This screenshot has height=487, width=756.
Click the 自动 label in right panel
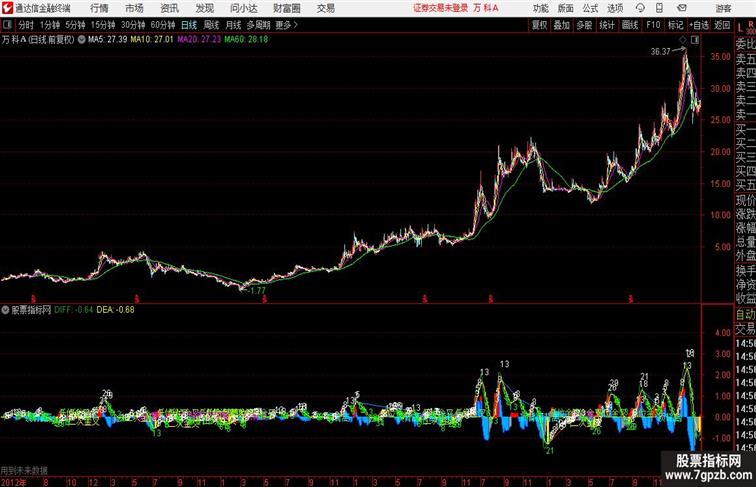[x=745, y=314]
